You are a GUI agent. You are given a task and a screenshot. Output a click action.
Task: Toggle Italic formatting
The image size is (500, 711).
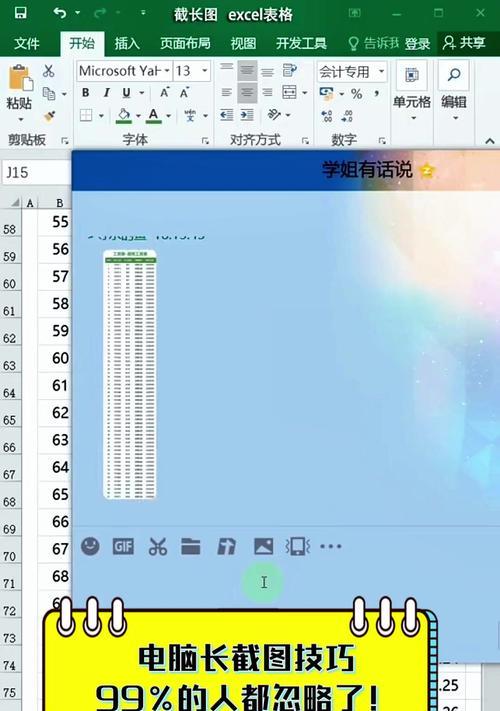point(106,93)
